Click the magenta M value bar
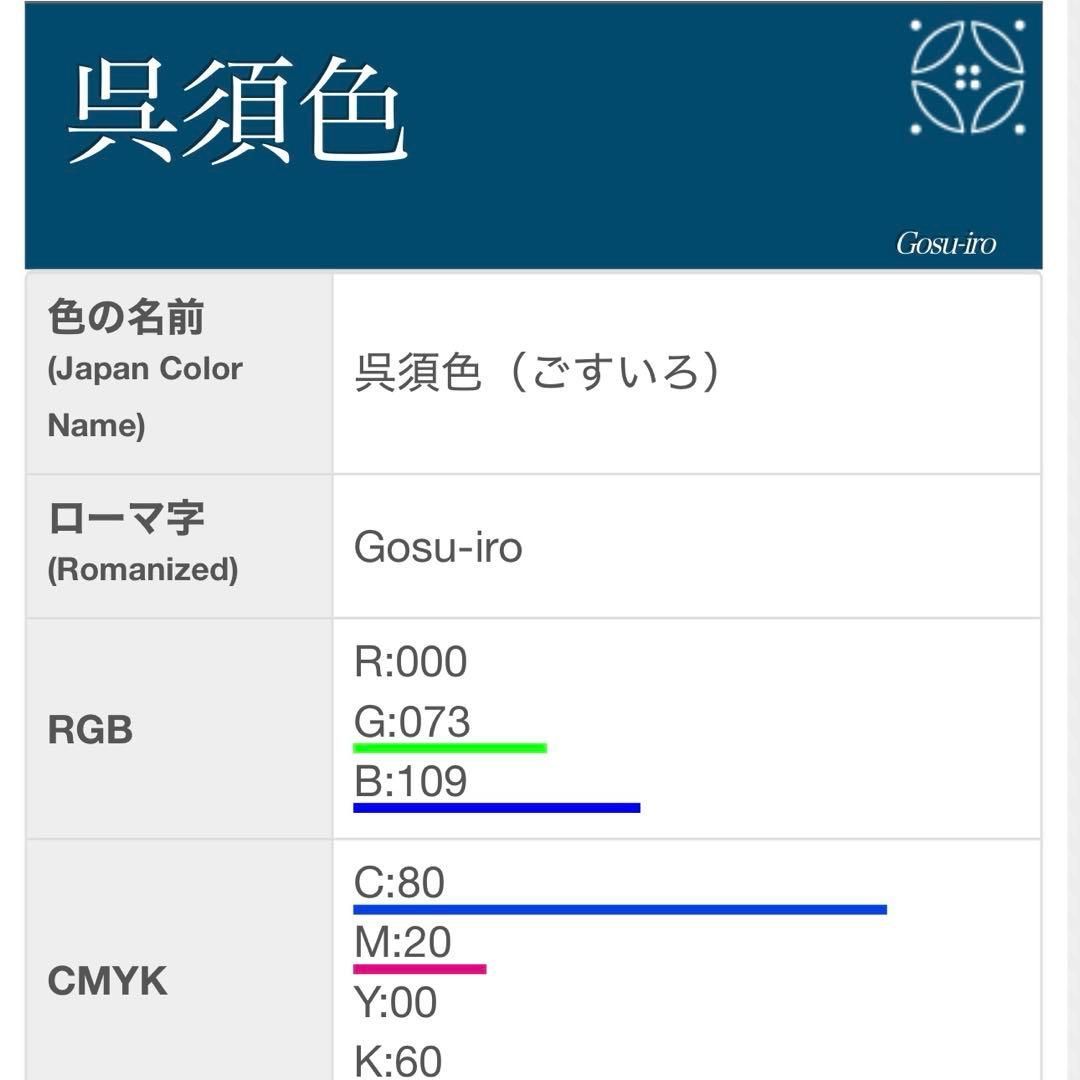The height and width of the screenshot is (1080, 1080). coord(419,968)
